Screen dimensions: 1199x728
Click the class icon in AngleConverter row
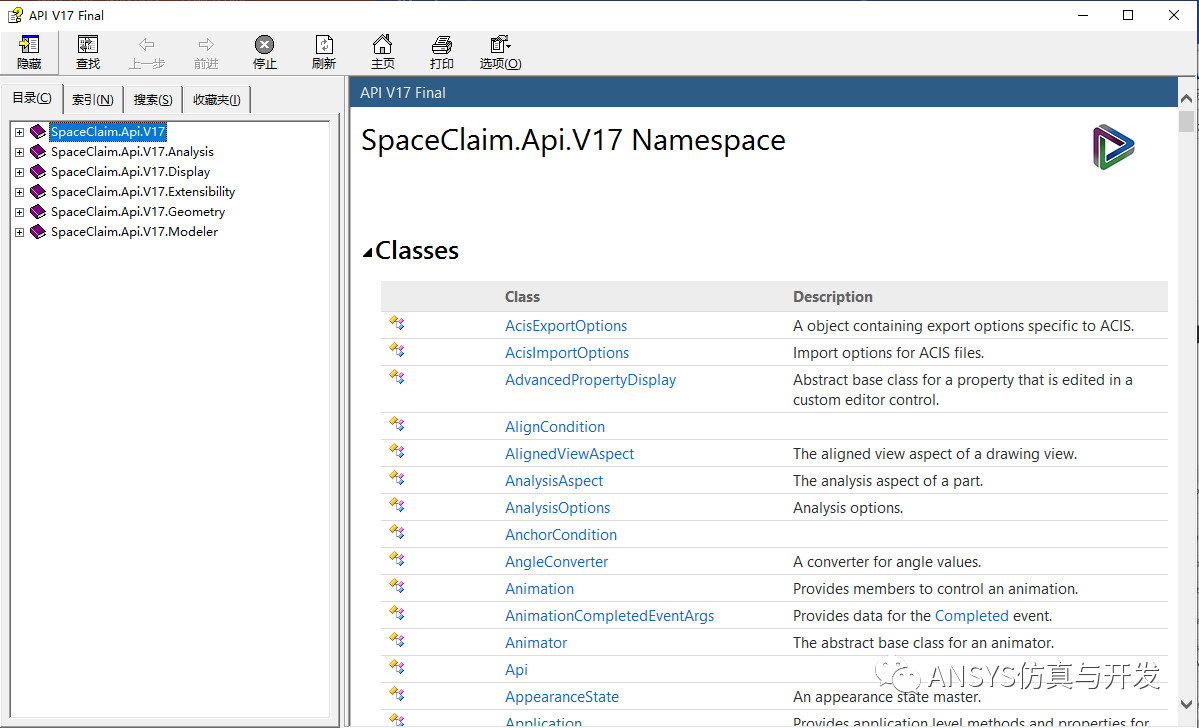coord(397,559)
